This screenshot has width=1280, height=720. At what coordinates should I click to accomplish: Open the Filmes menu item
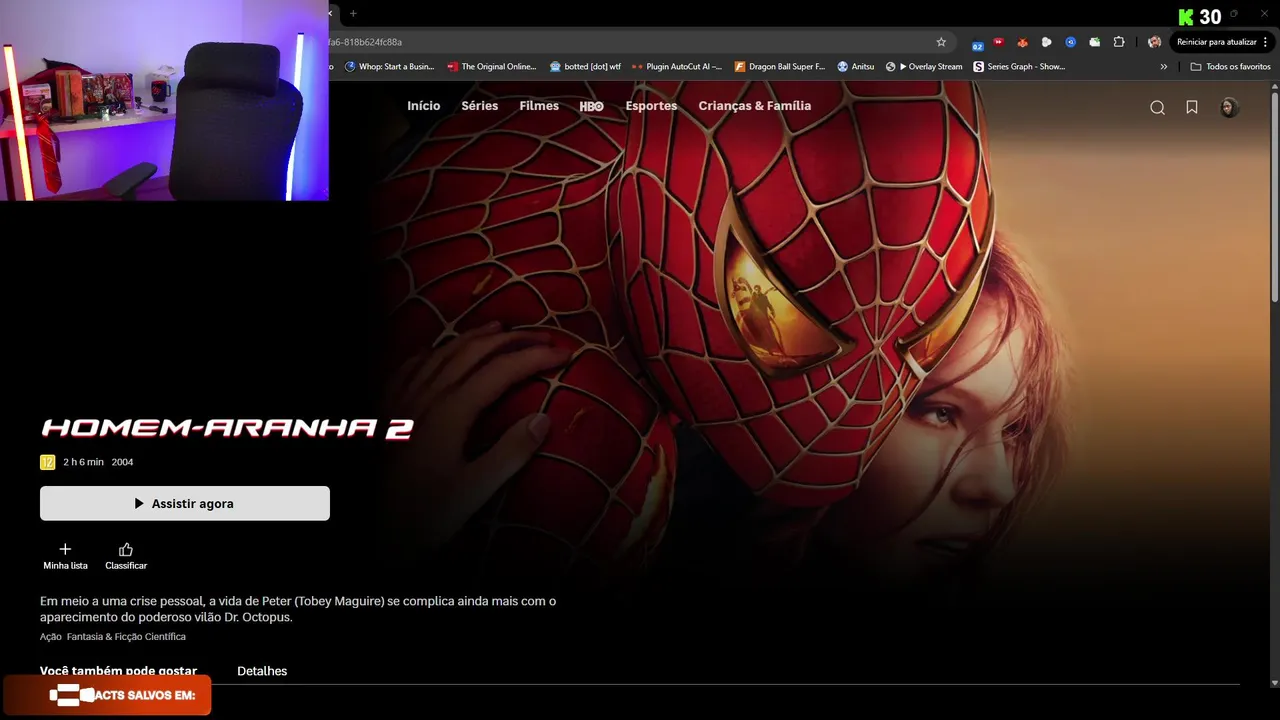(539, 106)
